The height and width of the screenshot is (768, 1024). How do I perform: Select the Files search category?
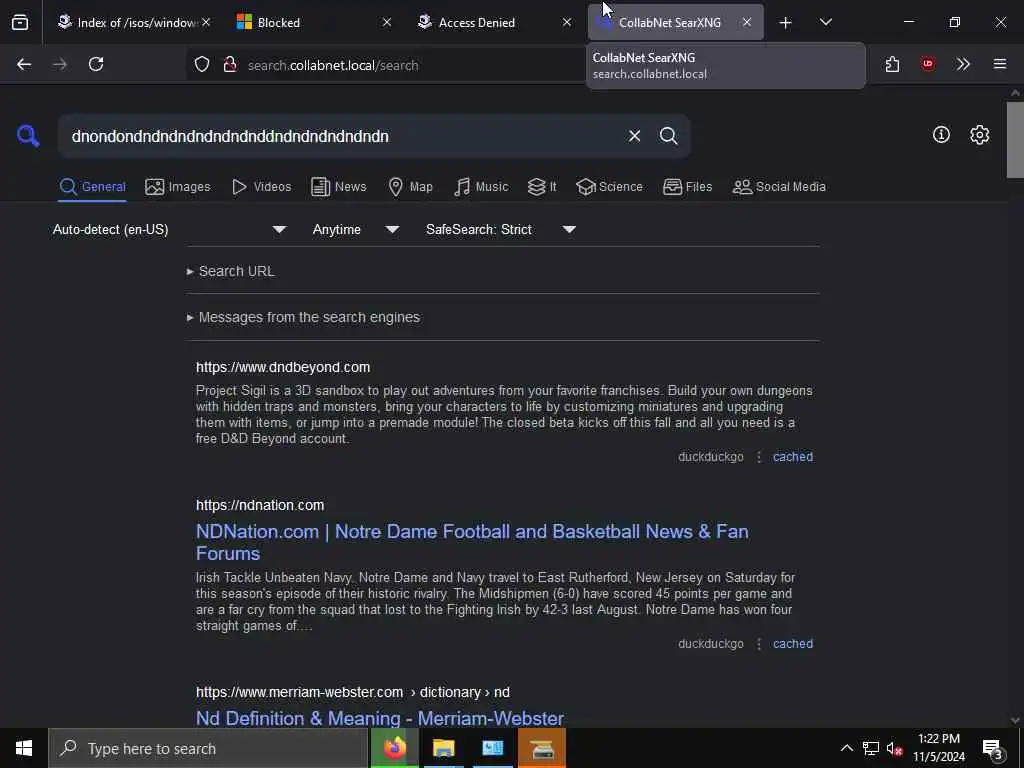click(687, 187)
